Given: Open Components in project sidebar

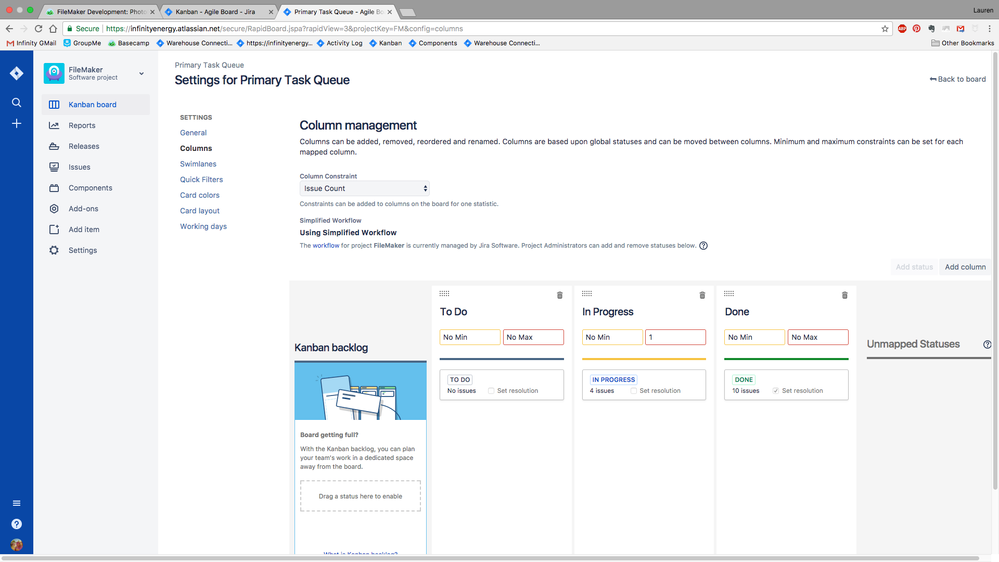Looking at the screenshot, I should [96, 188].
